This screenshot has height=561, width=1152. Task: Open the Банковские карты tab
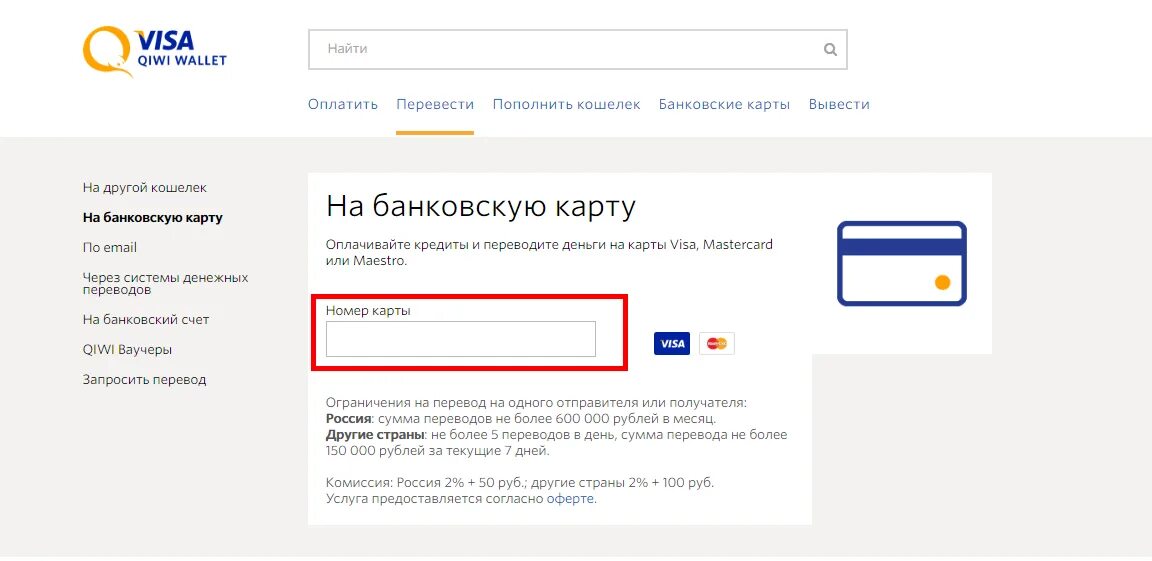click(x=724, y=104)
